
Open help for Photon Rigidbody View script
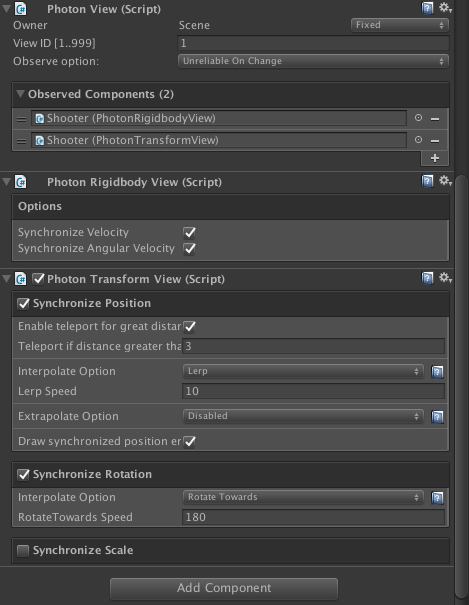(x=427, y=181)
